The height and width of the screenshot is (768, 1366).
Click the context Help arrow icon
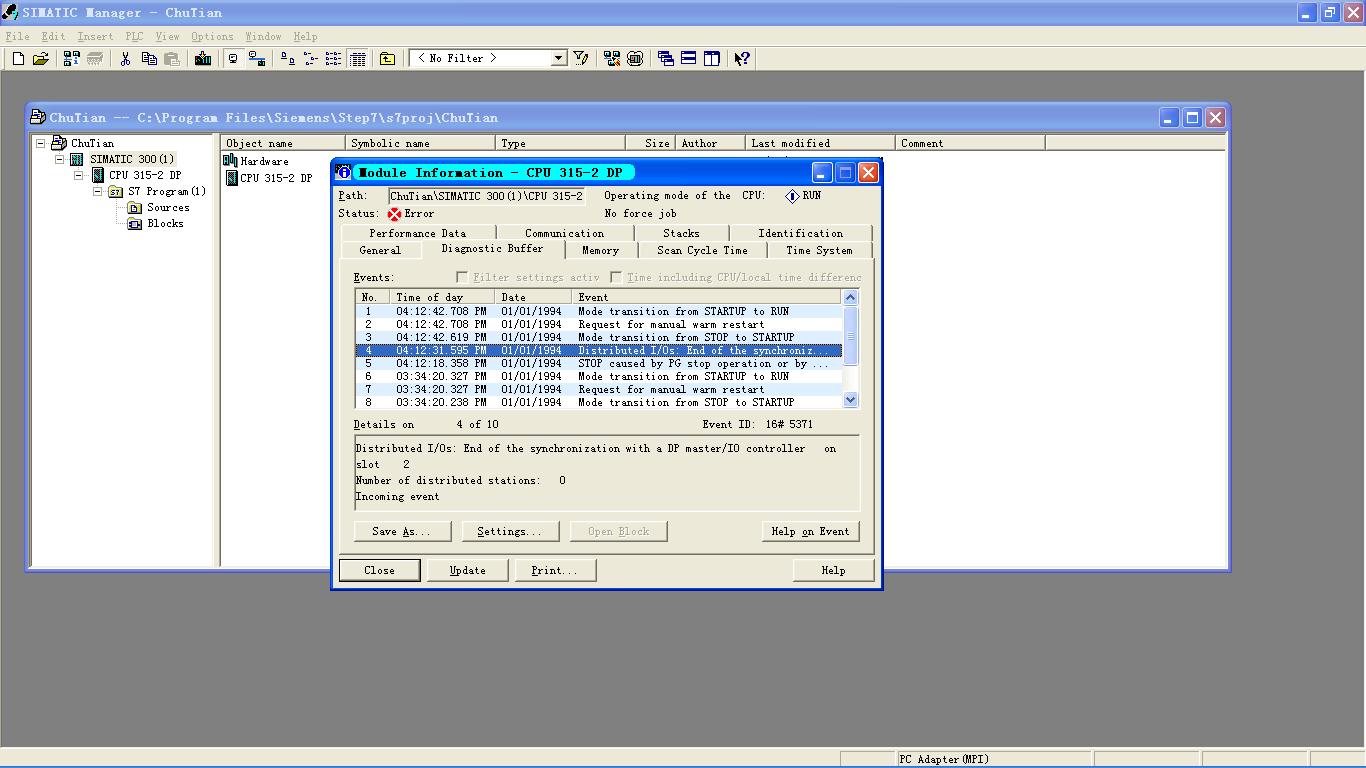click(741, 59)
